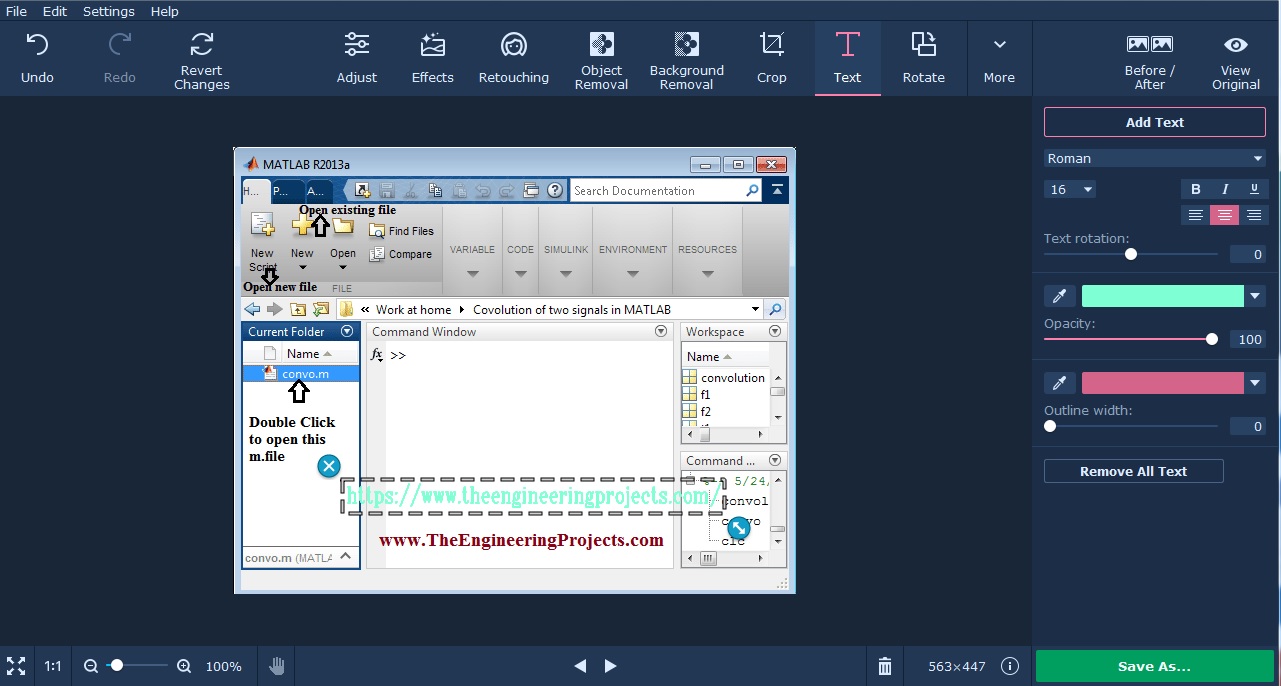Open the File menu
The width and height of the screenshot is (1281, 686).
point(16,11)
